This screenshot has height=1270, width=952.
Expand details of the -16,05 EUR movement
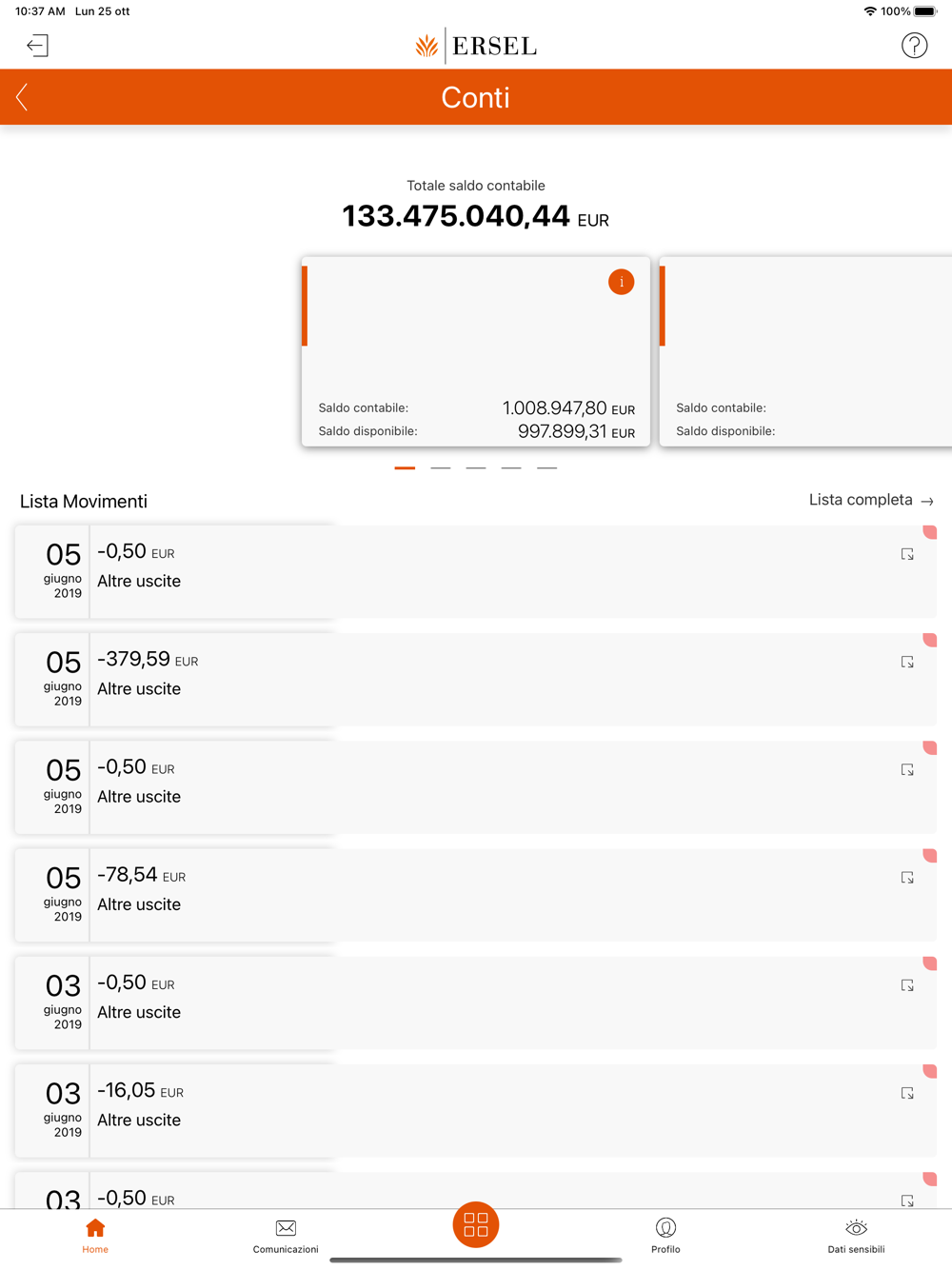point(907,1093)
